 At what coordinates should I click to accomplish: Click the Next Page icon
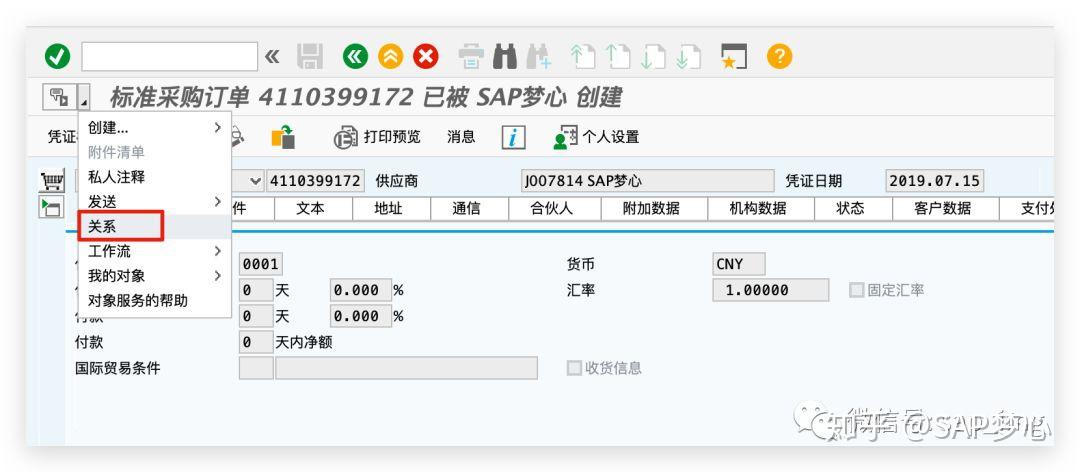(653, 57)
